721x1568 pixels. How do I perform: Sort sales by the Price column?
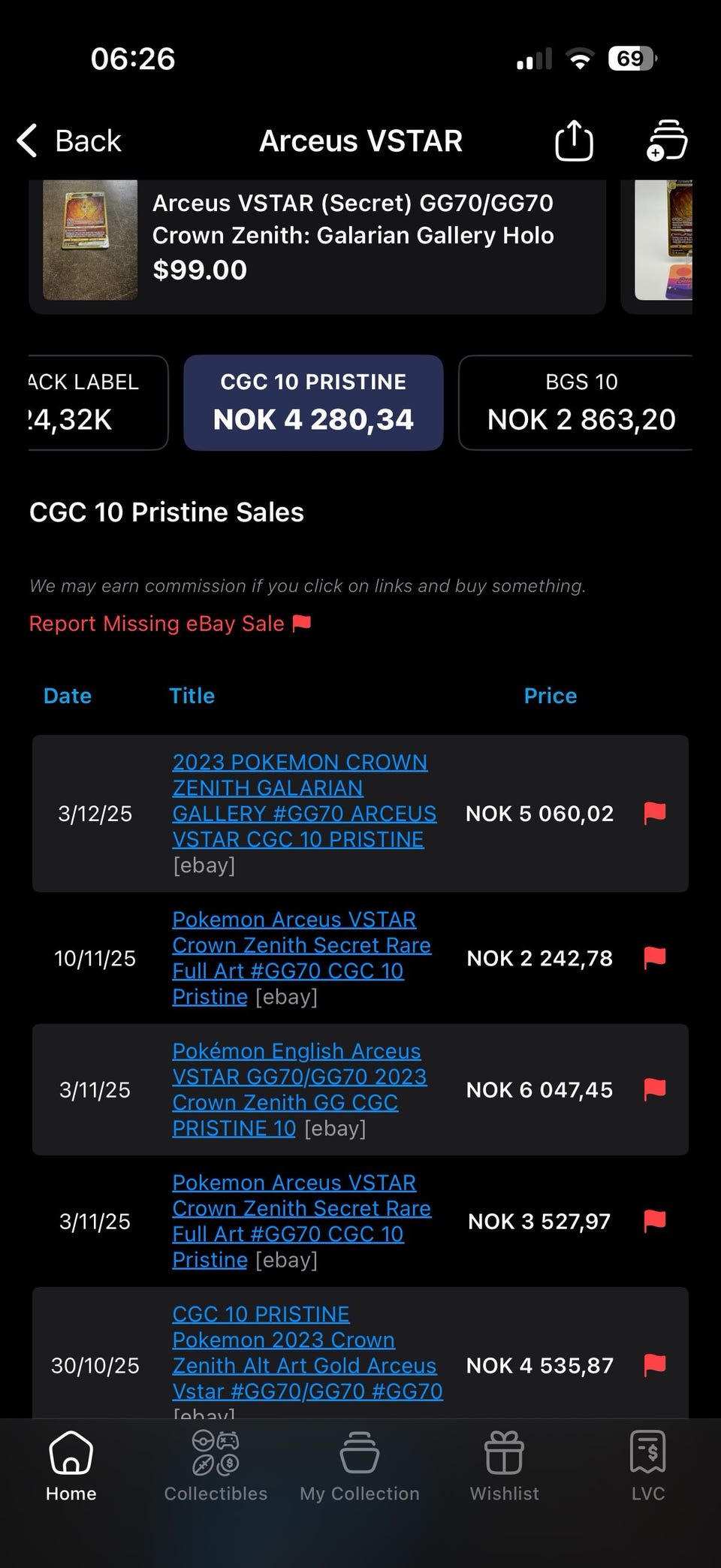pos(550,696)
